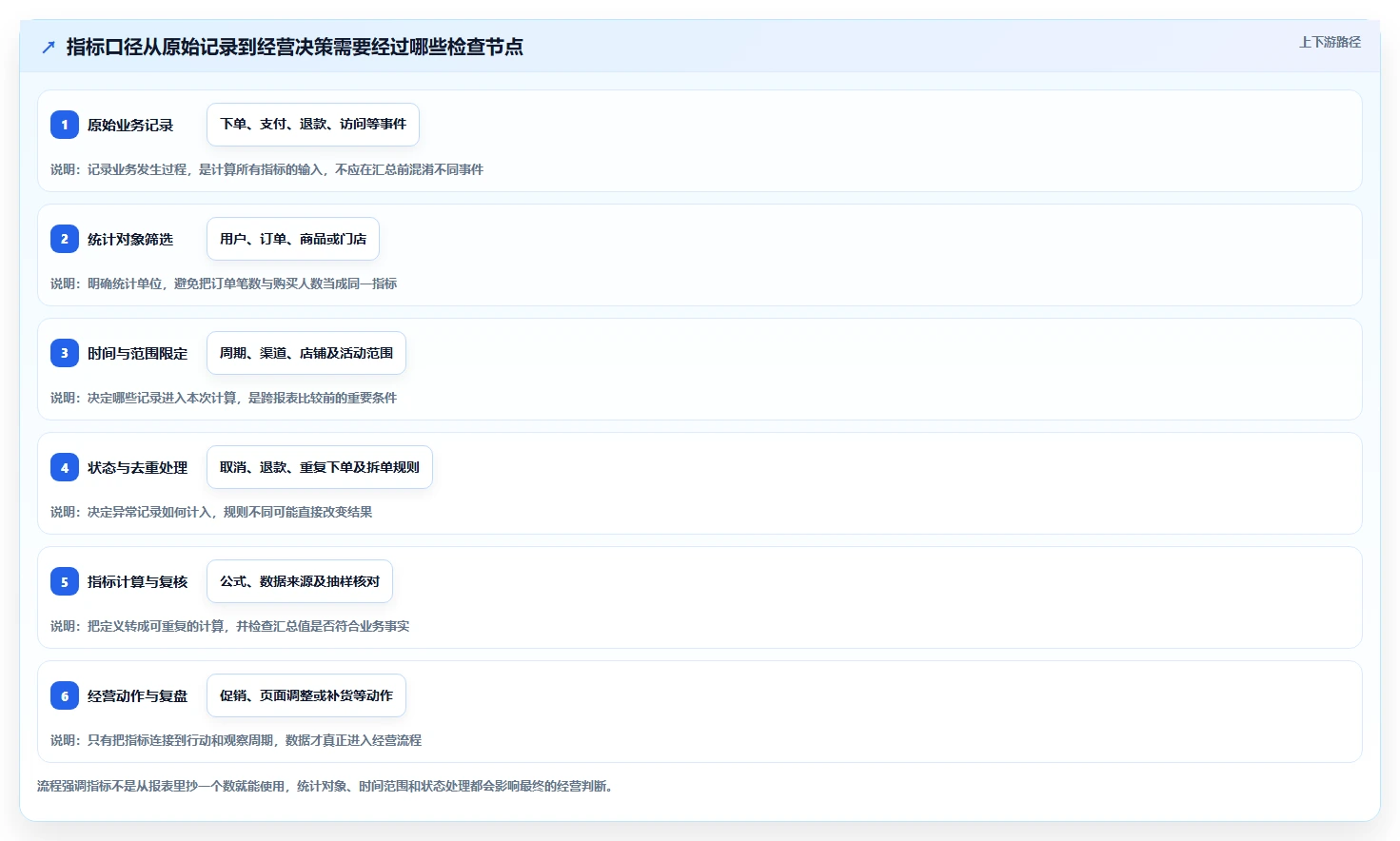Image resolution: width=1400 pixels, height=841 pixels.
Task: Click the 用户、订单、商品或门店 chip
Action: pyautogui.click(x=293, y=239)
